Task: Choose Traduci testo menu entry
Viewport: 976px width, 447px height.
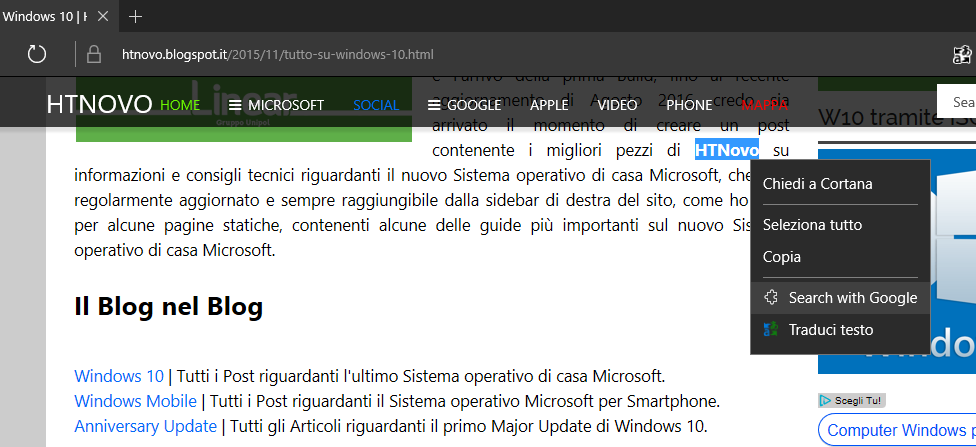Action: [x=840, y=329]
